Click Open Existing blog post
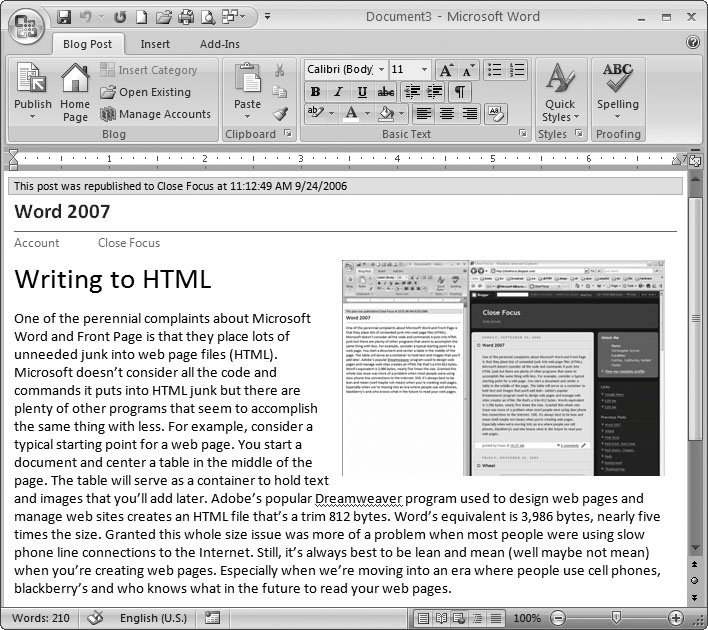The image size is (708, 630). coord(145,92)
